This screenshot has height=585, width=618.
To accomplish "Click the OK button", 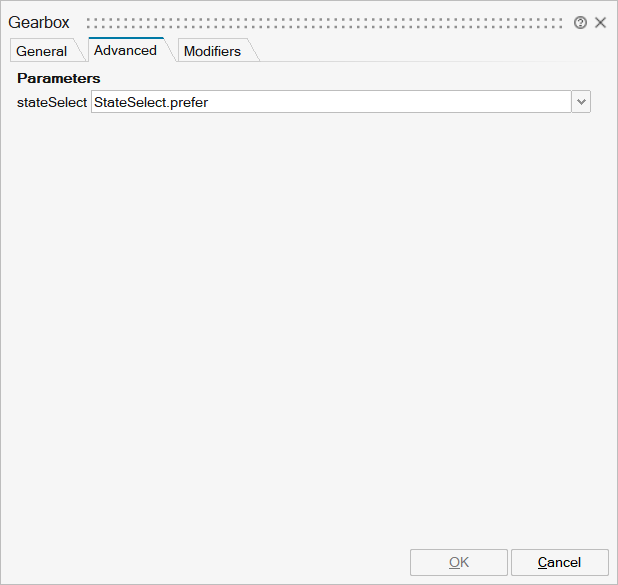I will point(459,562).
